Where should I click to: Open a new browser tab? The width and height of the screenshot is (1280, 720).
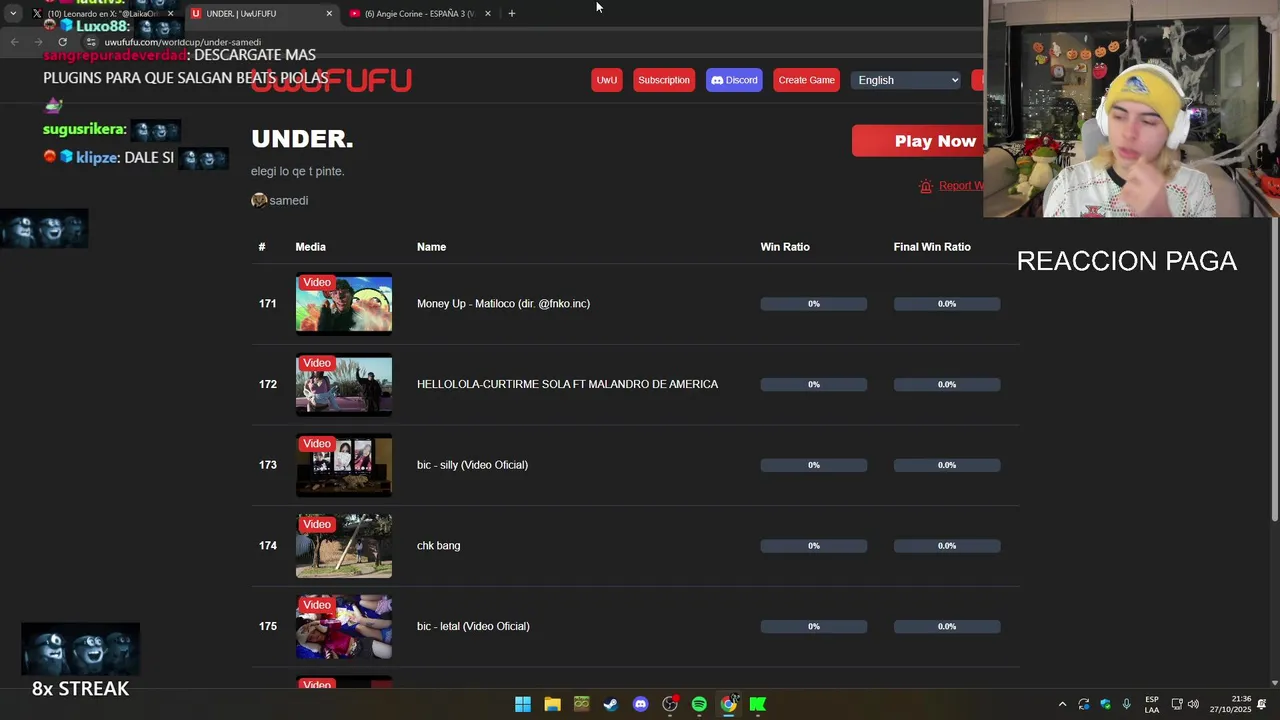point(512,13)
